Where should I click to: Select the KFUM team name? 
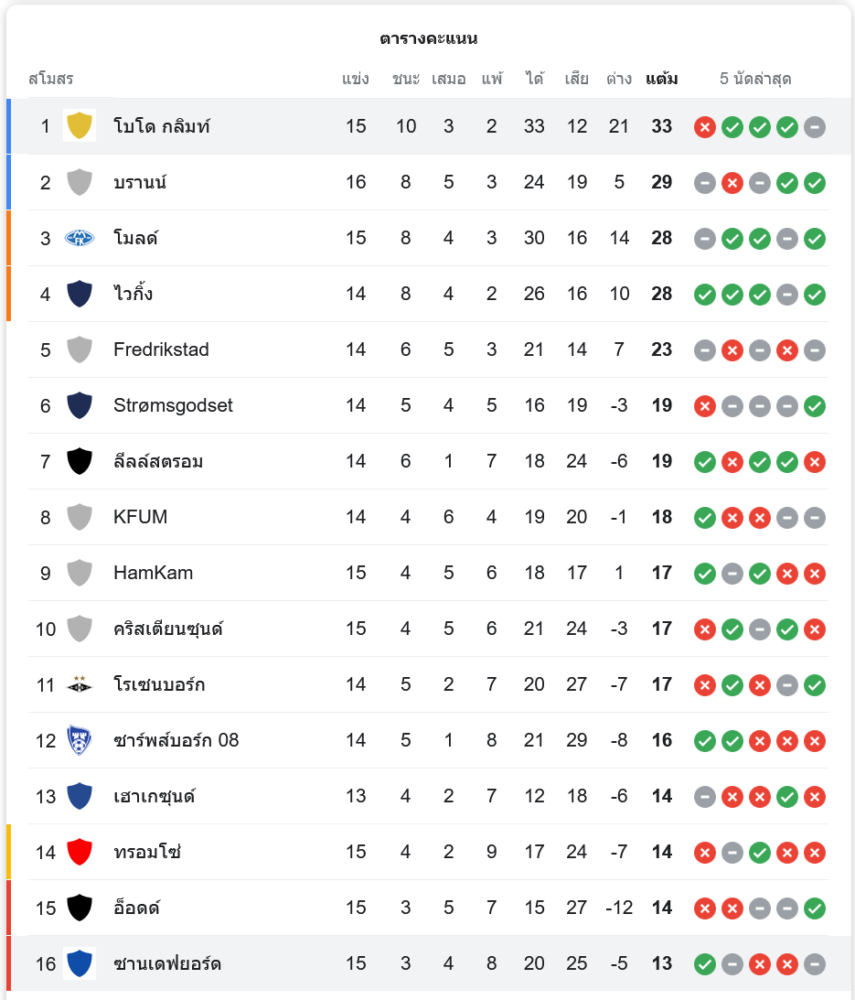(x=140, y=517)
